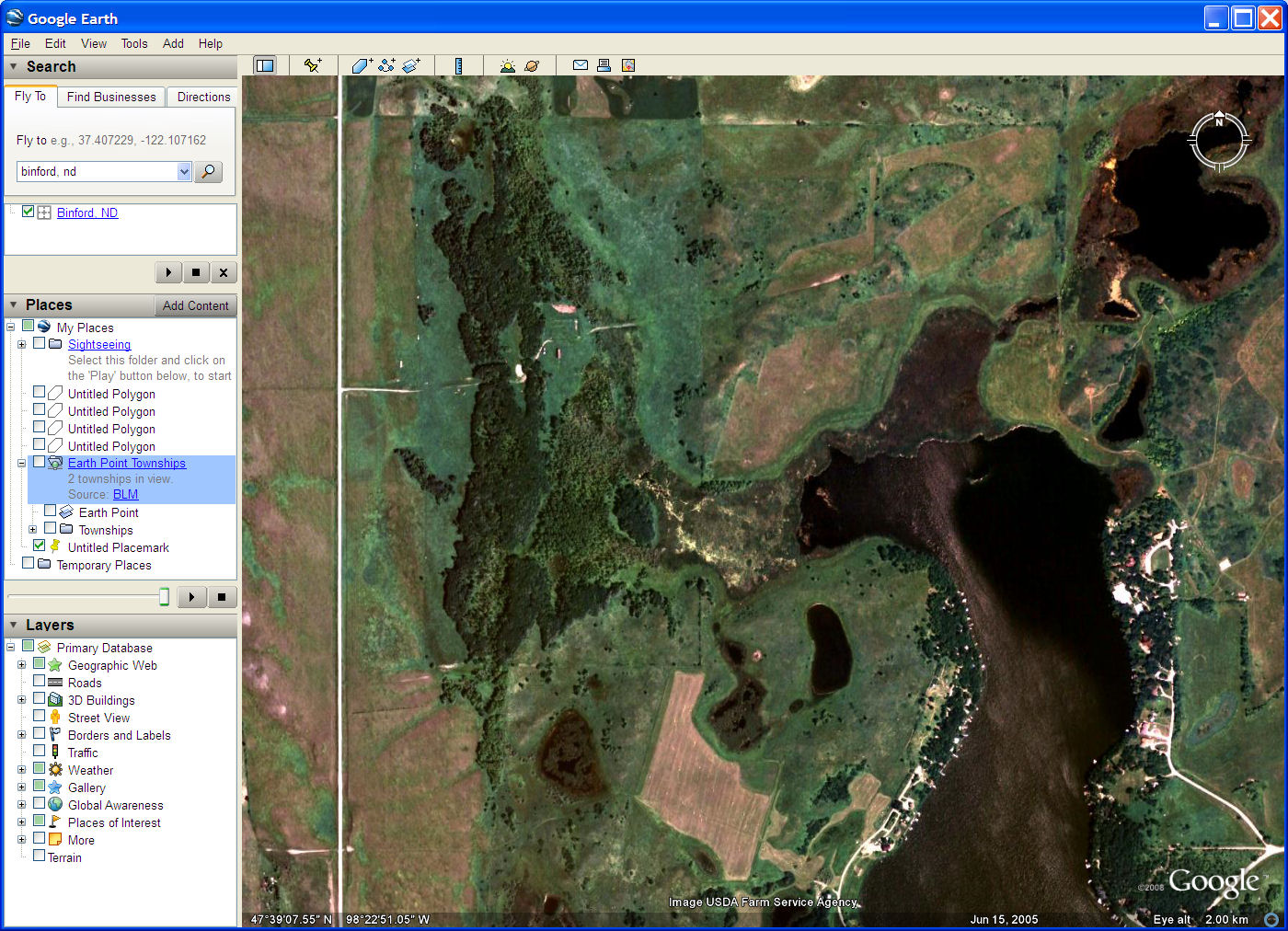
Task: Play the Places tour
Action: point(191,597)
